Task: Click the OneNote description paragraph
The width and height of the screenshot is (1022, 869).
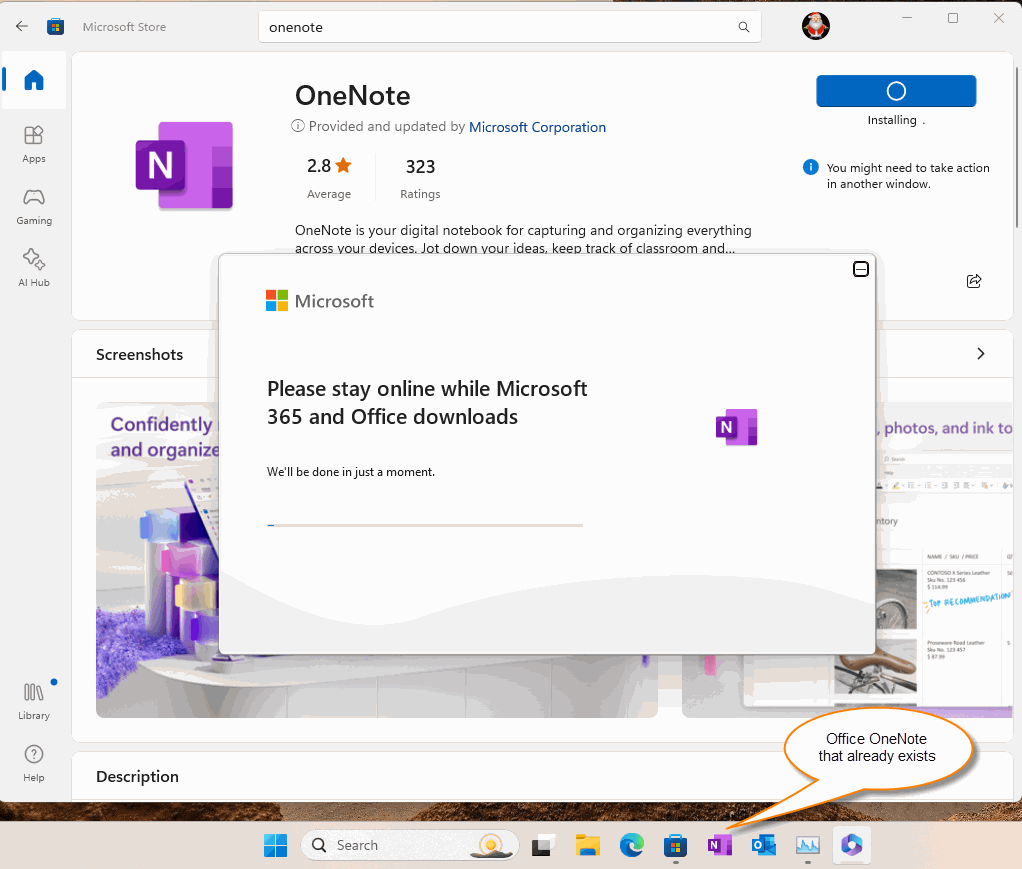Action: pyautogui.click(x=523, y=239)
